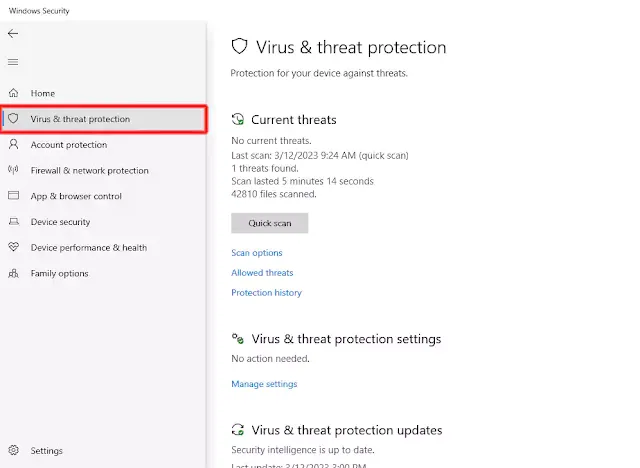This screenshot has width=640, height=468.
Task: Click Virus & threat protection updates heading
Action: tap(347, 430)
